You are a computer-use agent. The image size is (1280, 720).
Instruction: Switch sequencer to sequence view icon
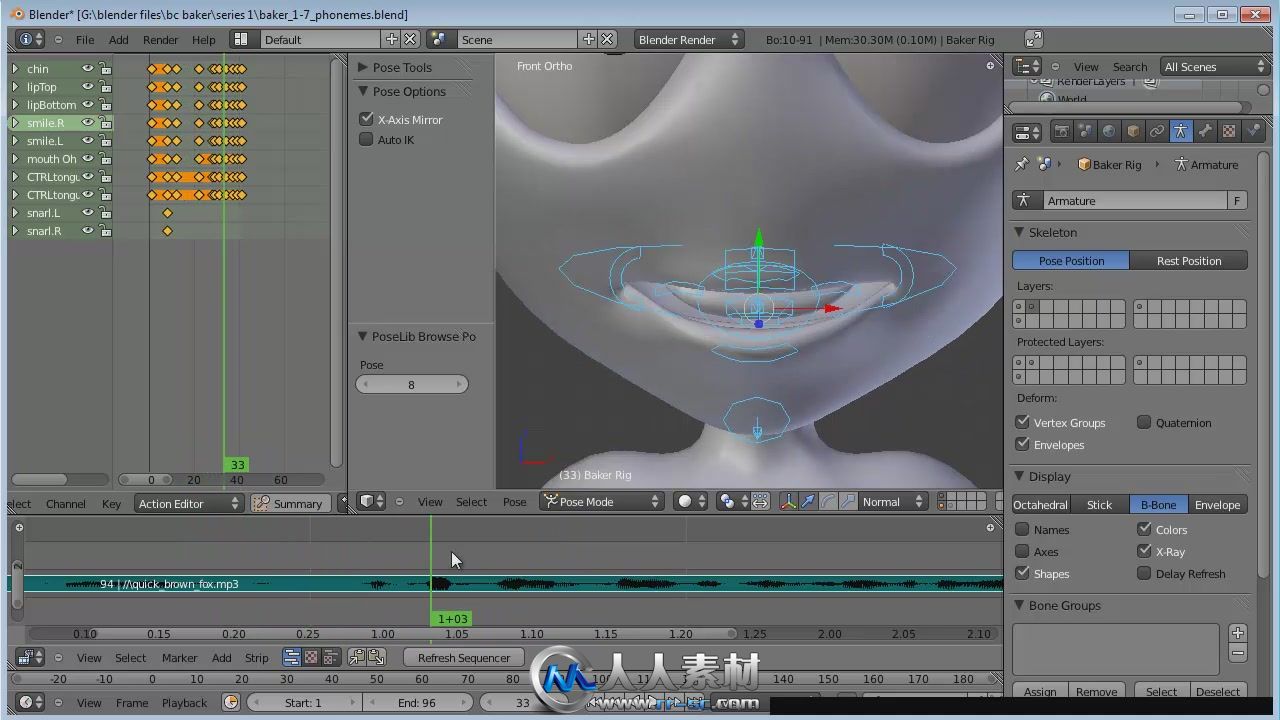[x=292, y=658]
